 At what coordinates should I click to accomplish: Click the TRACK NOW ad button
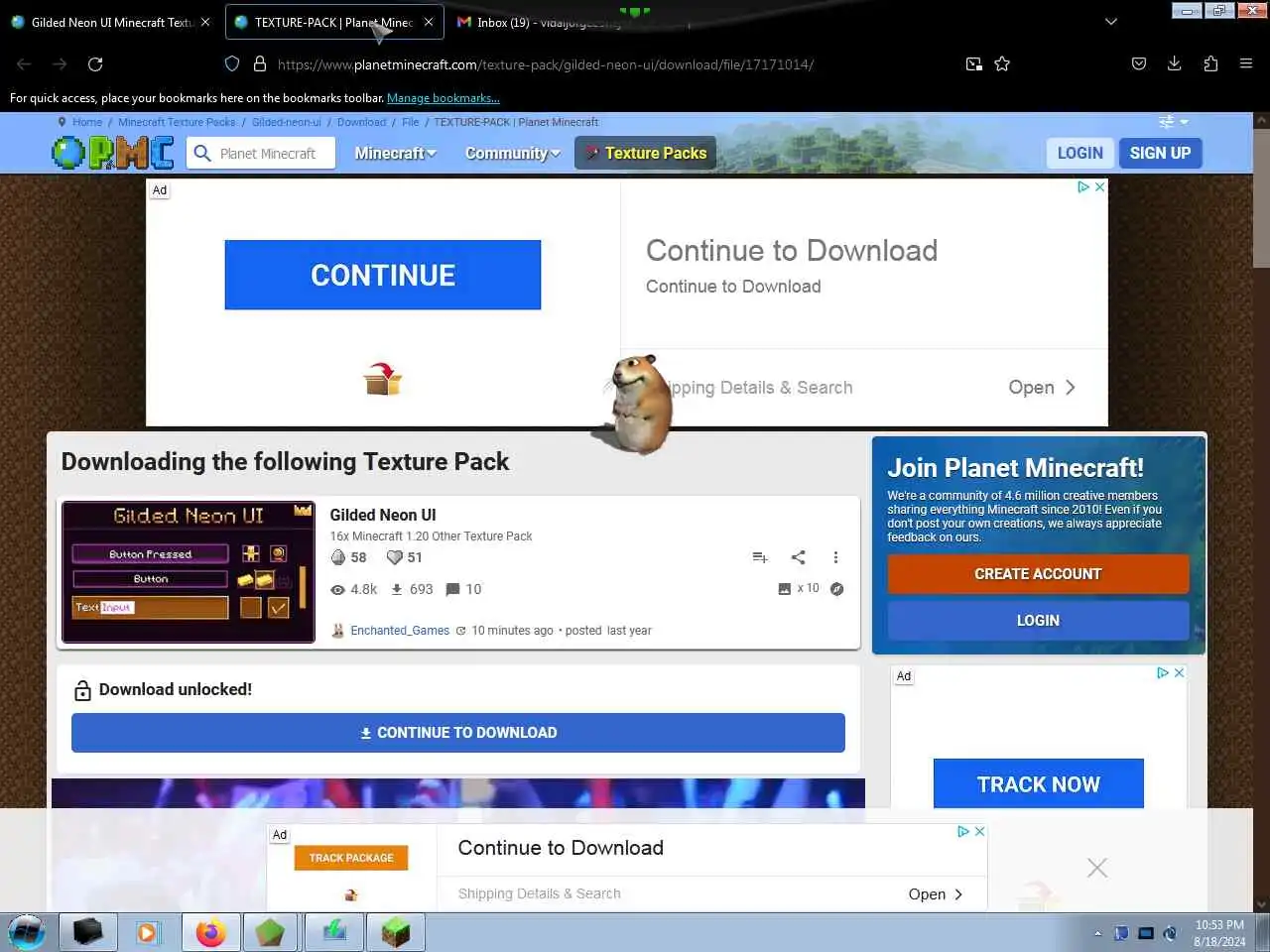click(1038, 783)
